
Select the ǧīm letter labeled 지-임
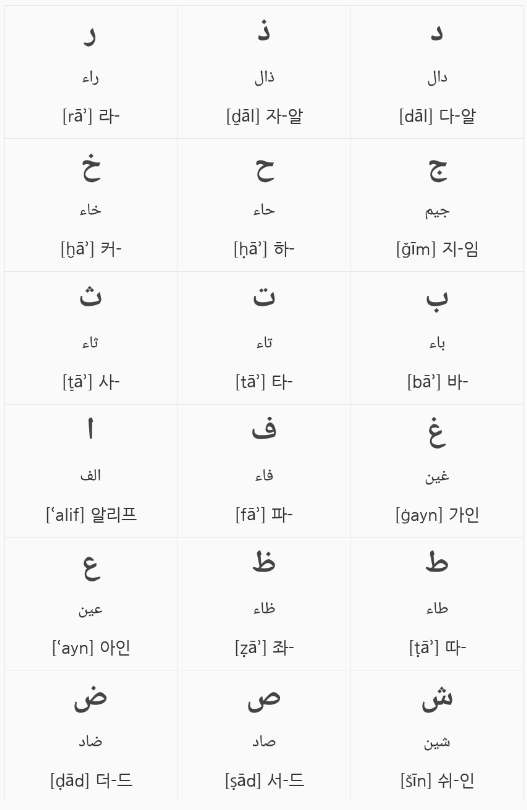click(437, 205)
